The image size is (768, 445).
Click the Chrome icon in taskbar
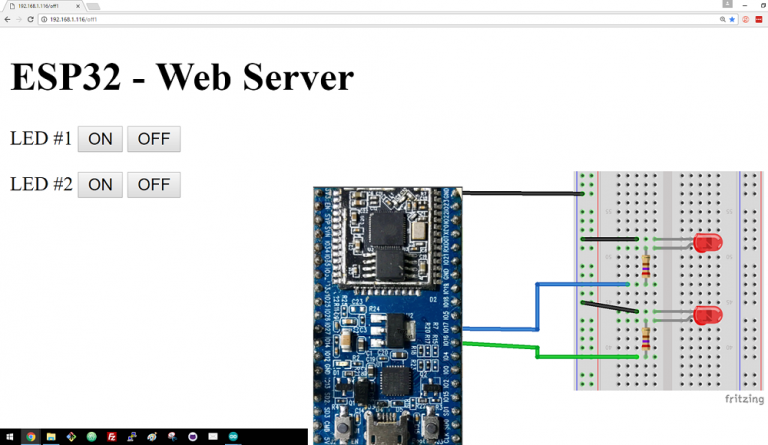click(x=31, y=437)
